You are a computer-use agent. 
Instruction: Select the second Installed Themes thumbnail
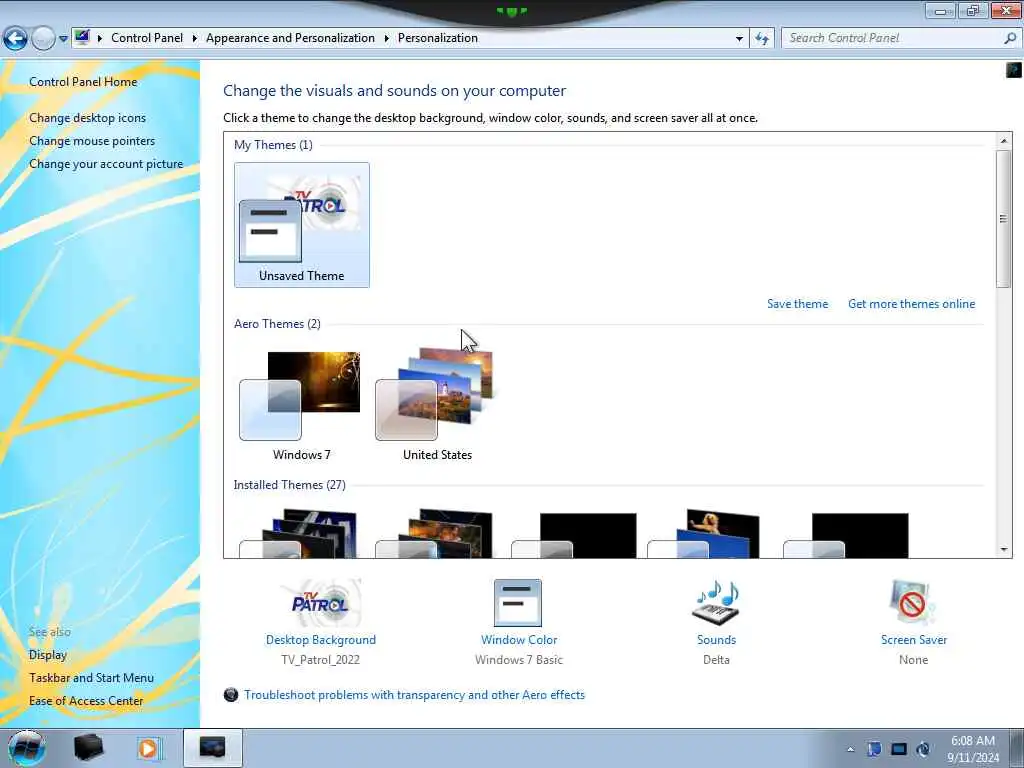[x=436, y=534]
